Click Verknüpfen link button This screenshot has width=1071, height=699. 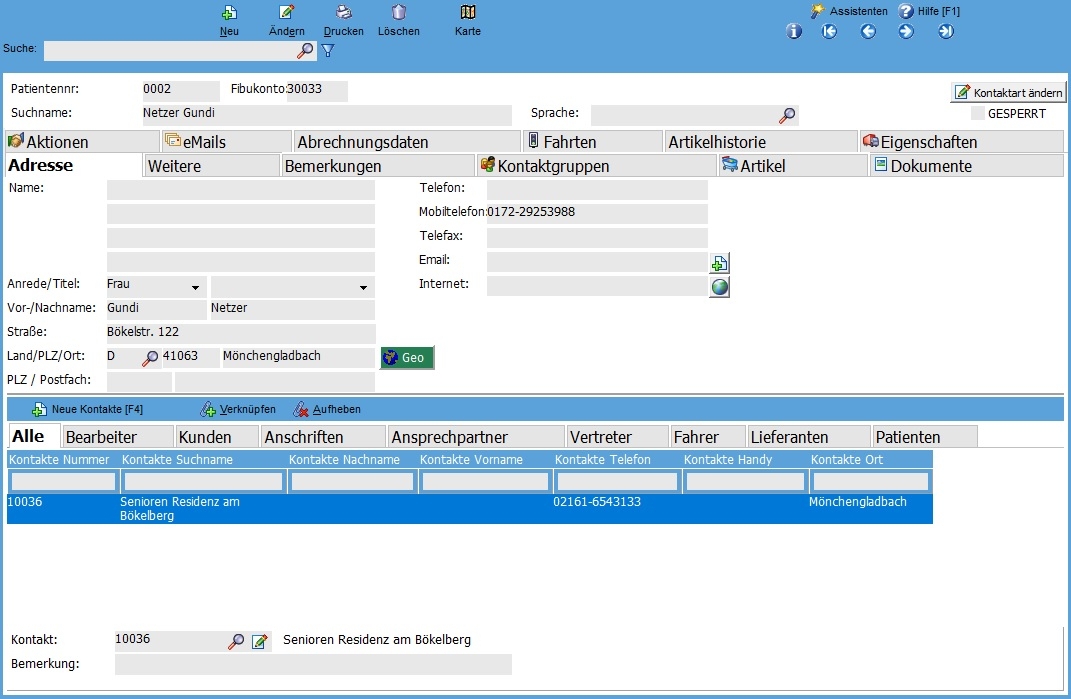pos(238,409)
